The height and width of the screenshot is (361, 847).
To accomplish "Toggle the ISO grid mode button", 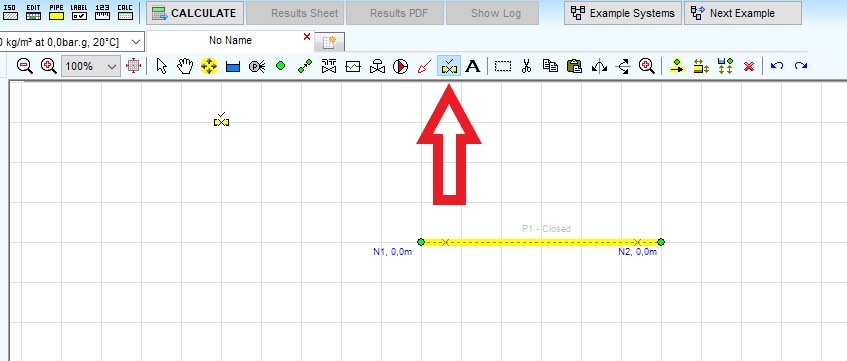I will [10, 12].
